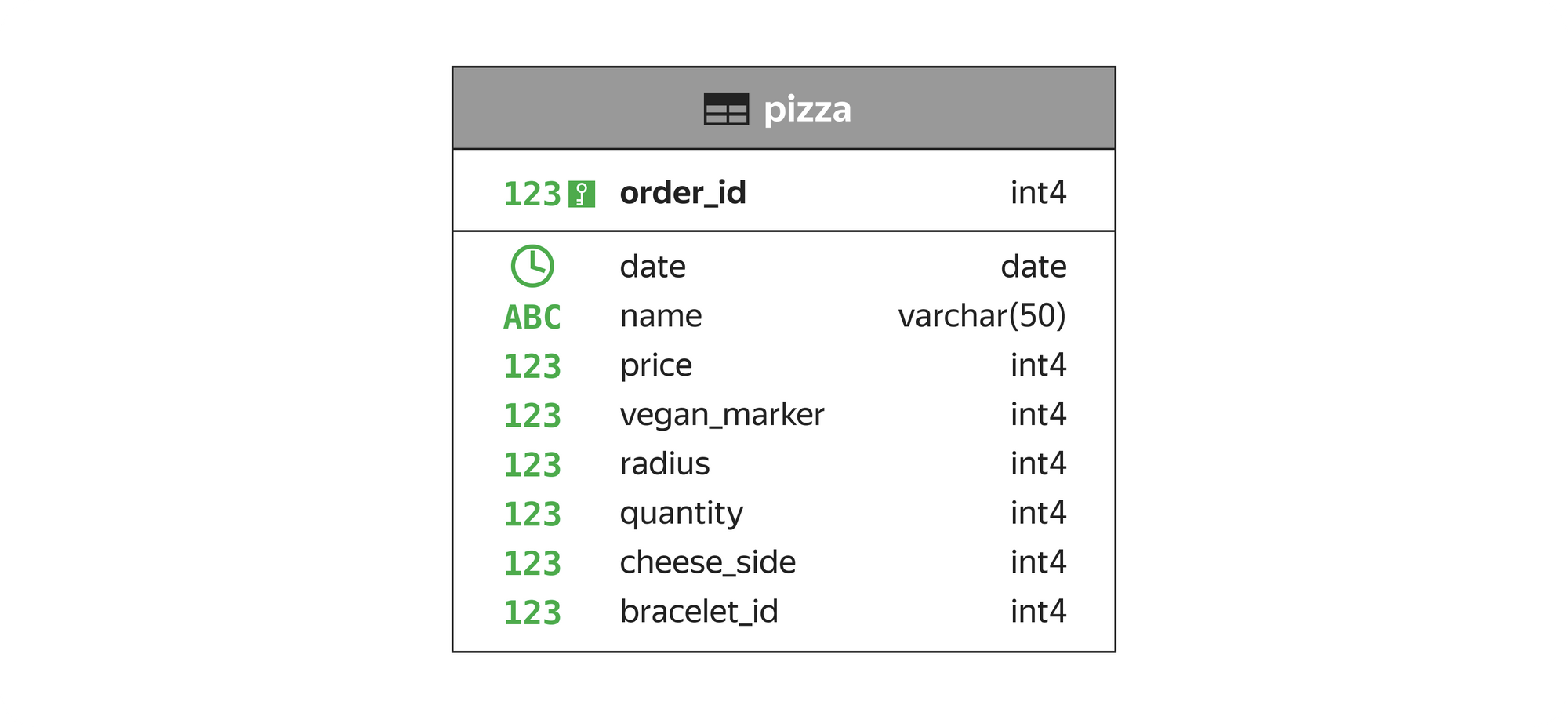The height and width of the screenshot is (727, 1568).
Task: Click the int4 type of order_id
Action: click(x=1038, y=193)
